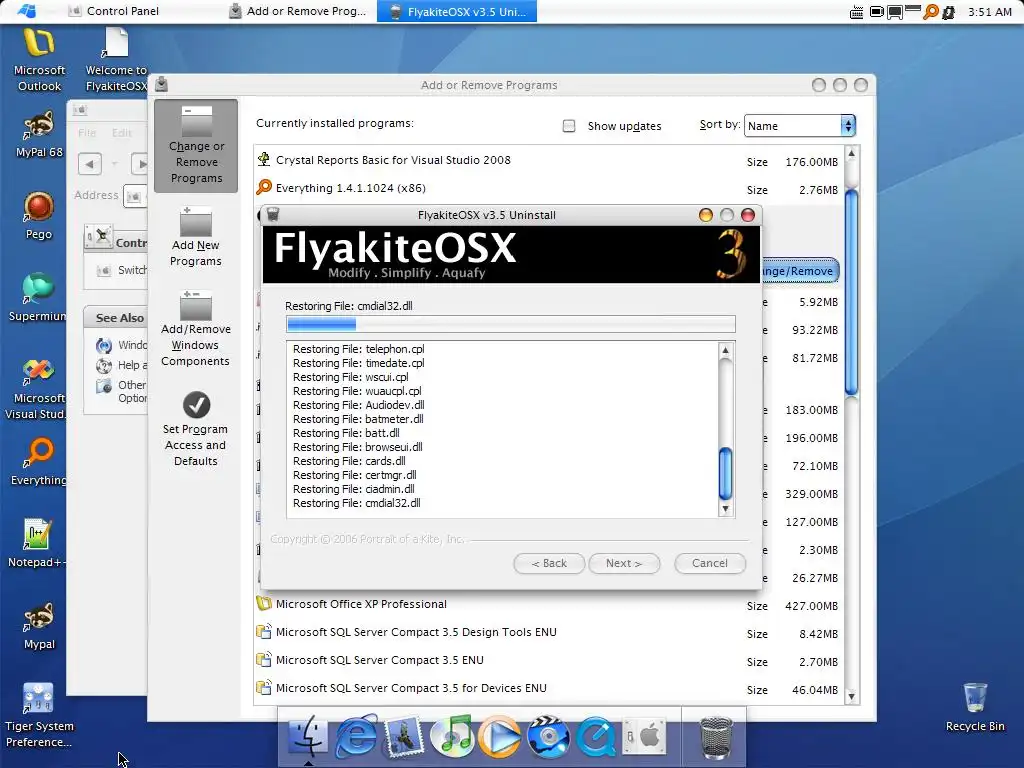Launch Pego desktop shortcut

coord(39,216)
